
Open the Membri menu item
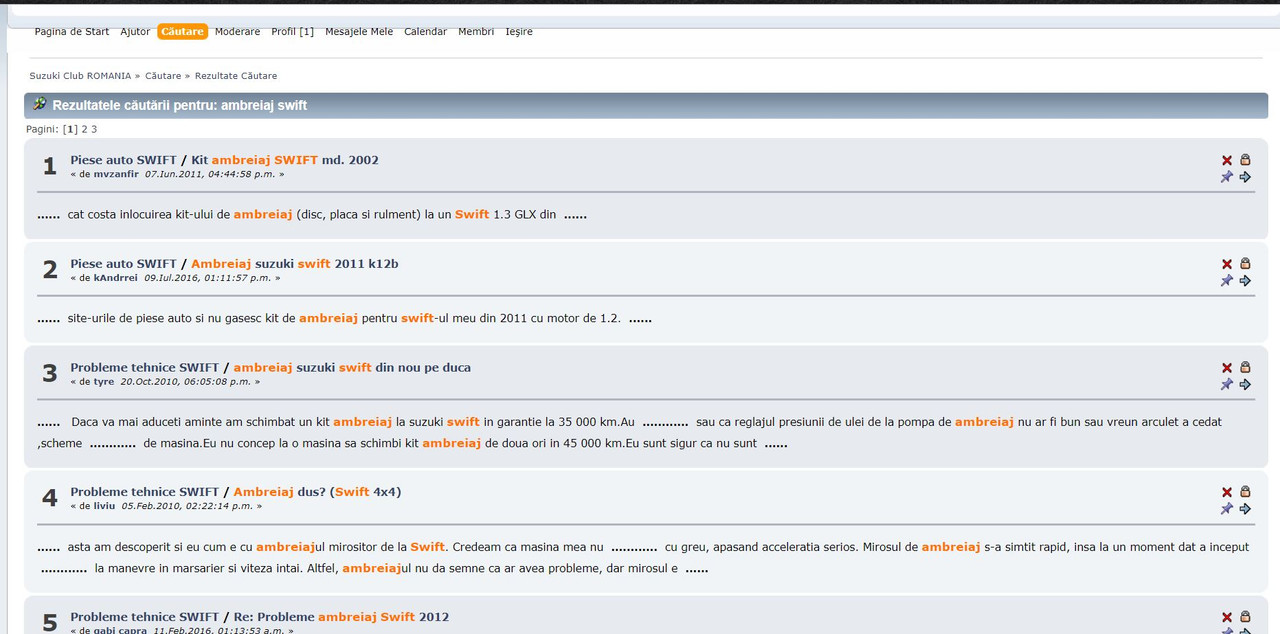476,32
